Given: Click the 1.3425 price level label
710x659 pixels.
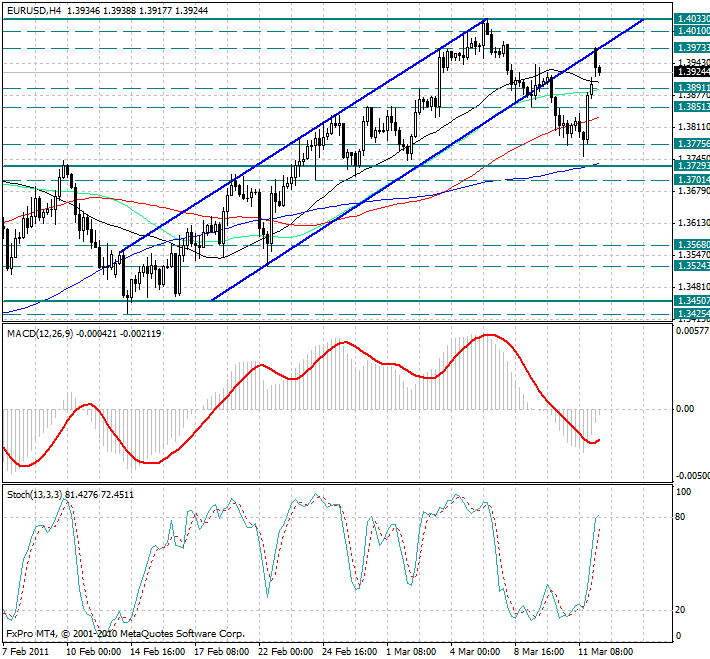Looking at the screenshot, I should 692,313.
